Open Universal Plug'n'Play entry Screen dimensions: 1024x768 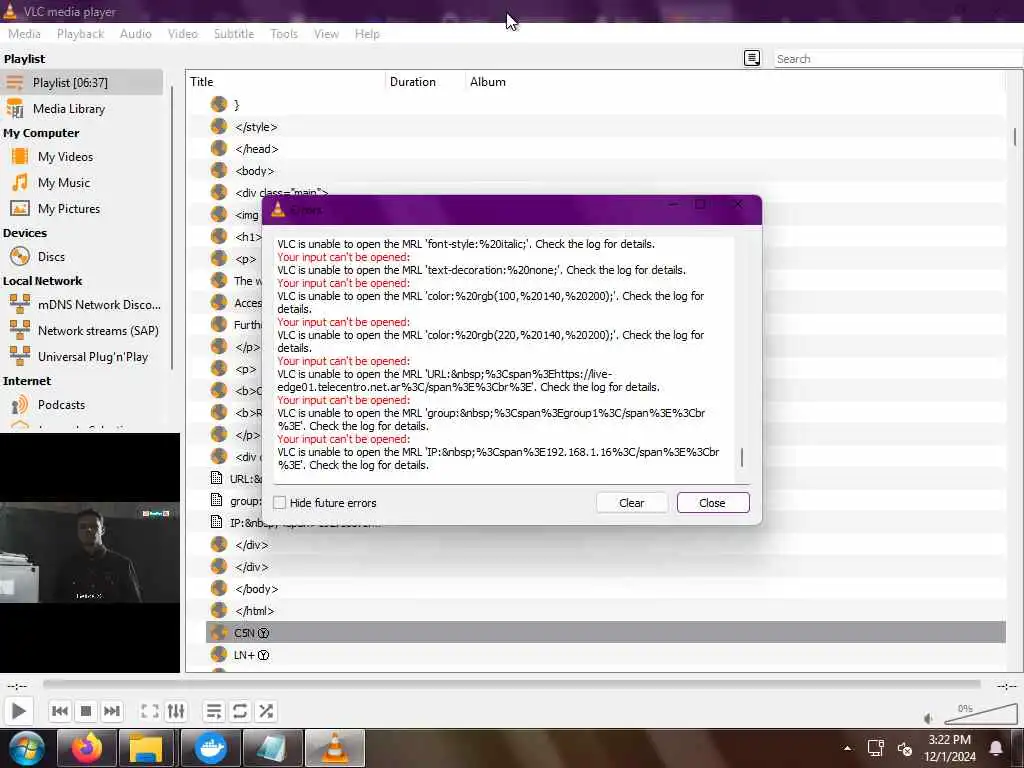click(x=82, y=357)
